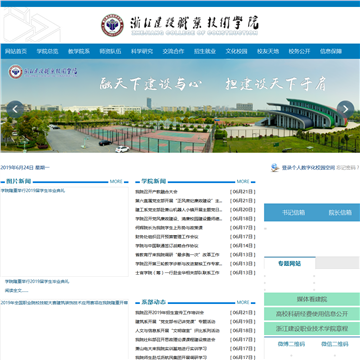Open news item about “最多跑一次”改革工作
Image resolution: width=360 pixels, height=360 pixels.
(177, 255)
